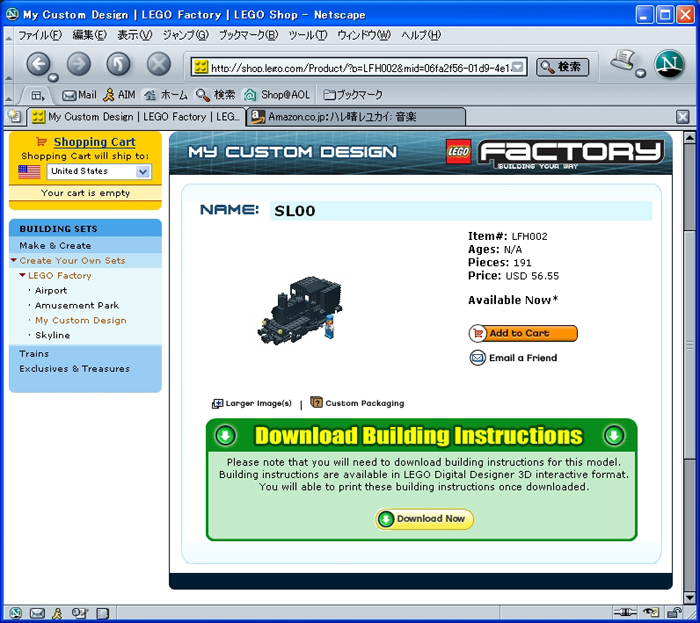
Task: Click the page scrollbar down arrow
Action: 690,597
